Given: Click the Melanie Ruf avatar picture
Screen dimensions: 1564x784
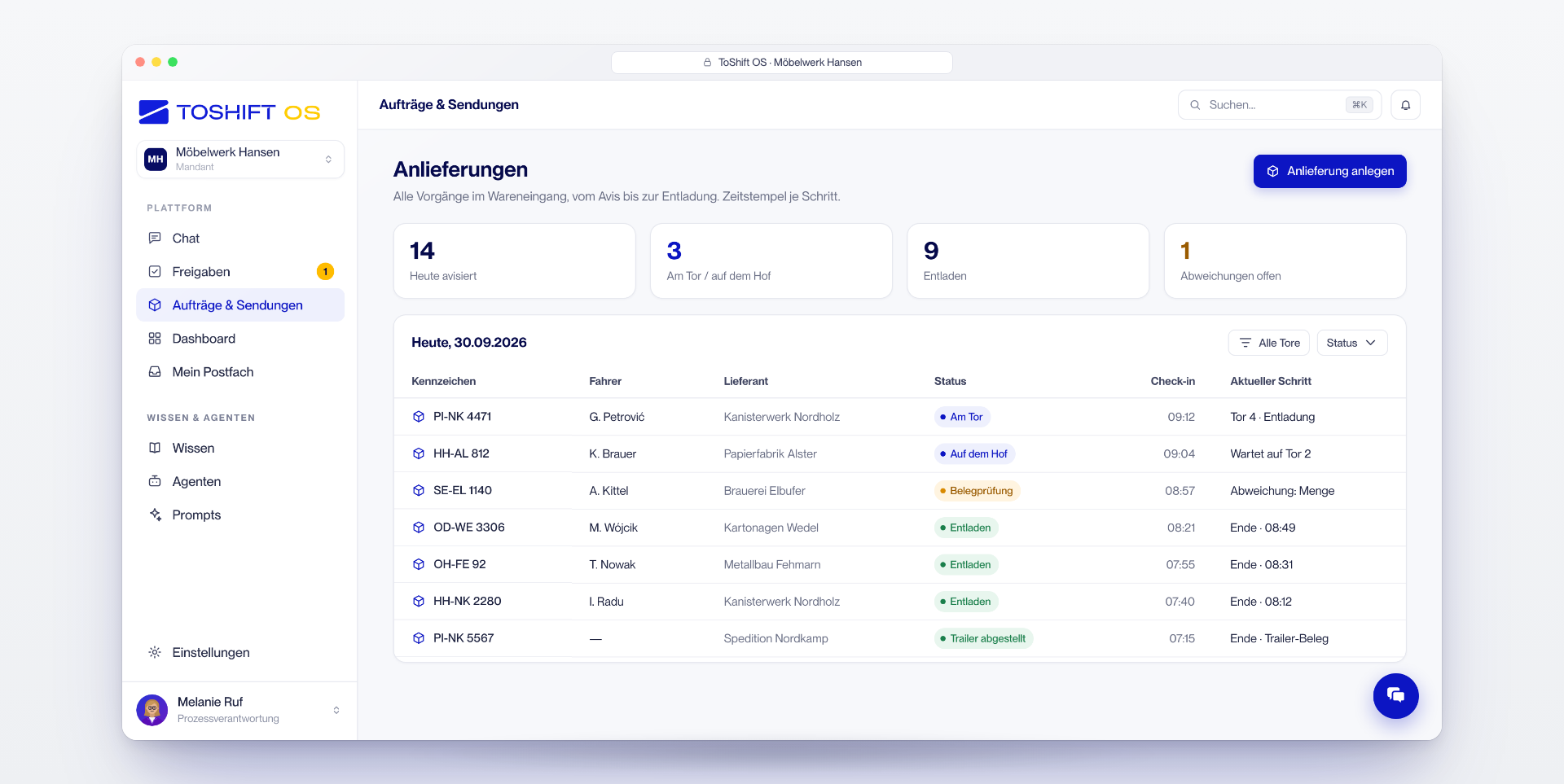Looking at the screenshot, I should [x=152, y=710].
